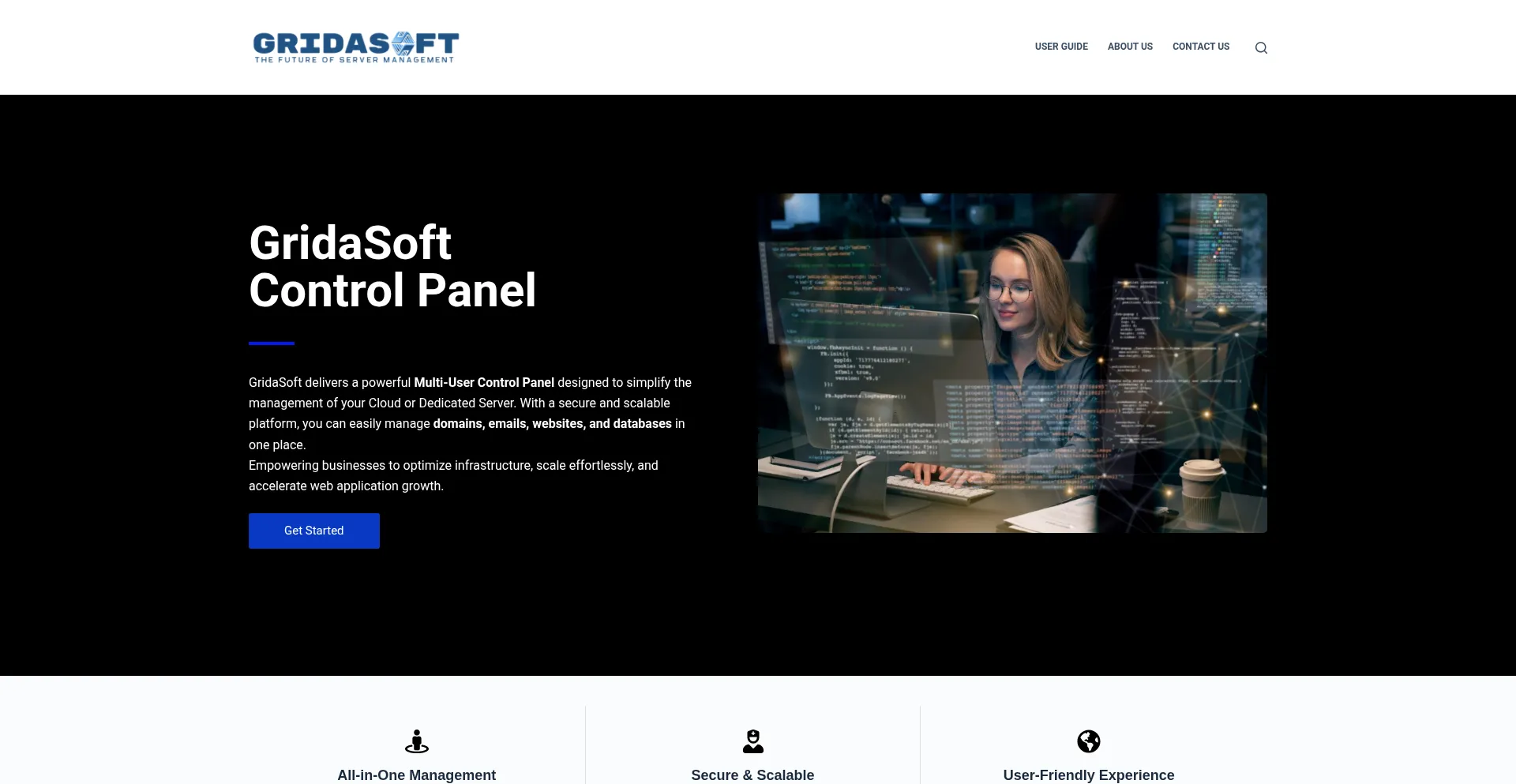Click the search magnifier icon in header
This screenshot has width=1516, height=784.
(x=1261, y=47)
